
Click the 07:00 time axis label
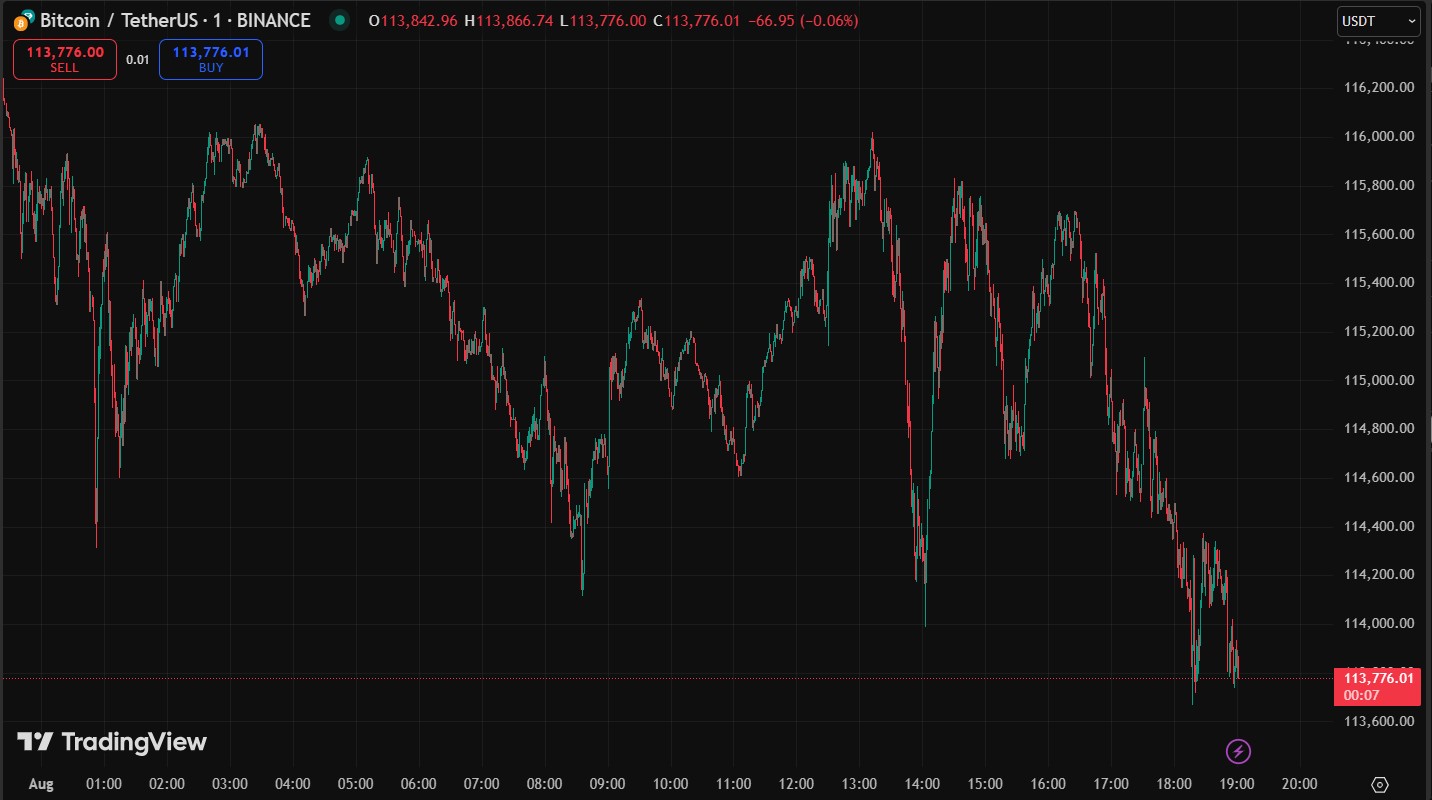click(481, 784)
